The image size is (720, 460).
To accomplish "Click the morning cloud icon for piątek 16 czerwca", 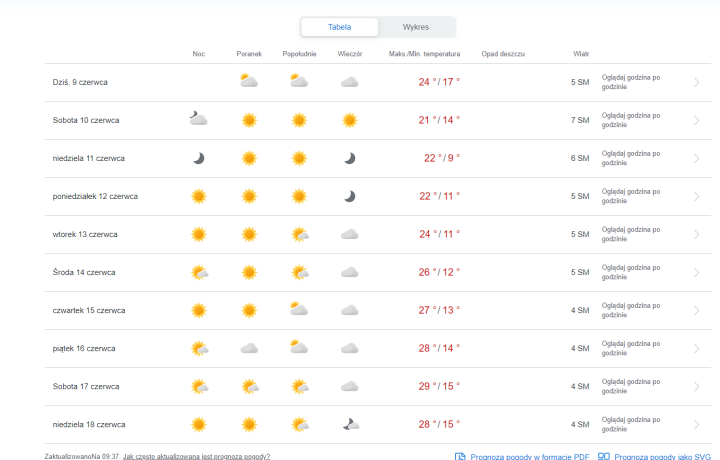I will 249,348.
